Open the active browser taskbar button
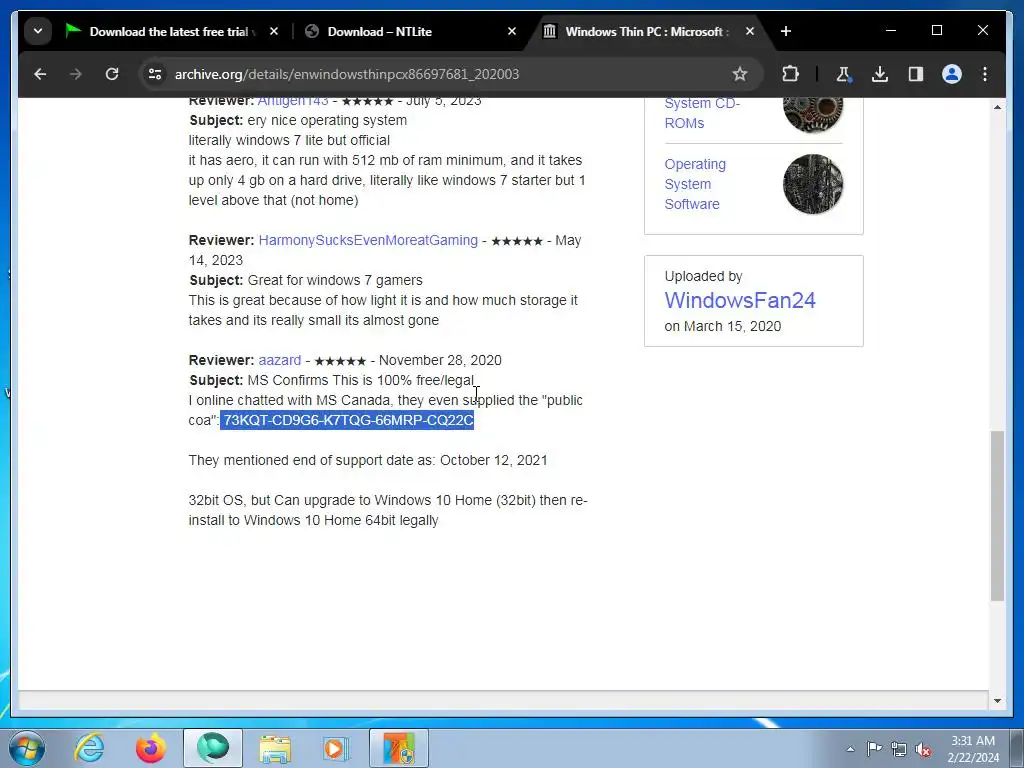Image resolution: width=1024 pixels, height=768 pixels. (x=213, y=748)
